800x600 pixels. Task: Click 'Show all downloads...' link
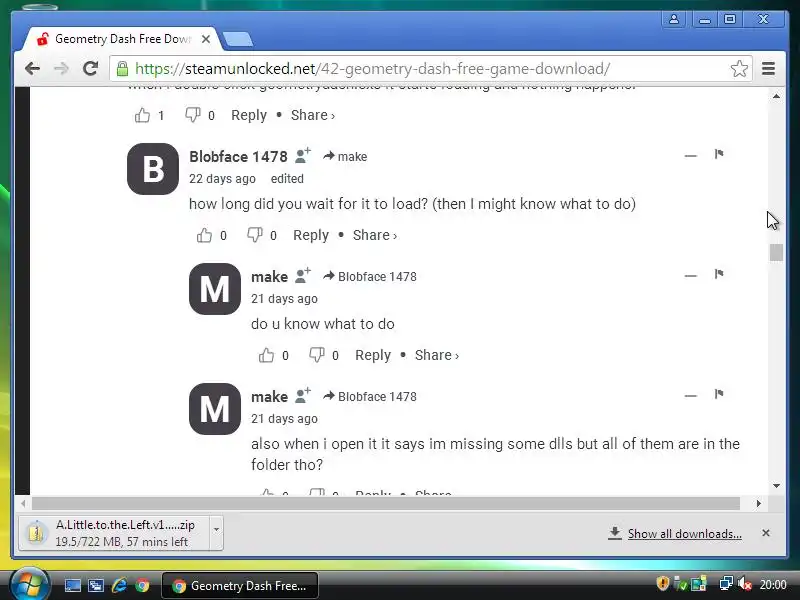point(685,534)
